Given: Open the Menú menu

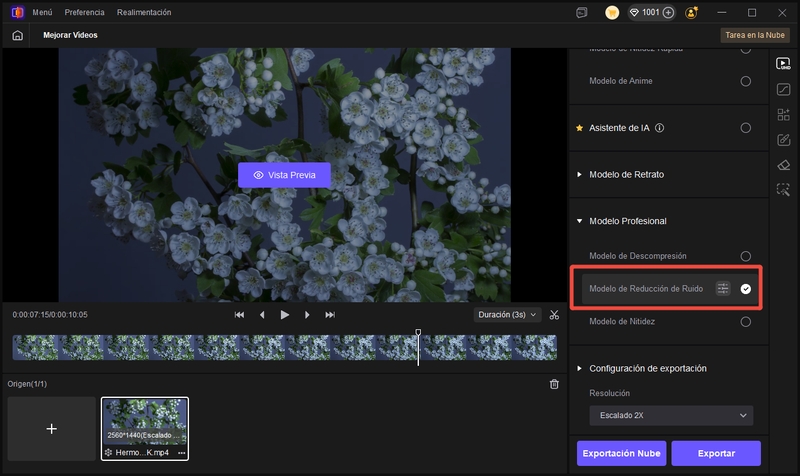Looking at the screenshot, I should (x=42, y=12).
